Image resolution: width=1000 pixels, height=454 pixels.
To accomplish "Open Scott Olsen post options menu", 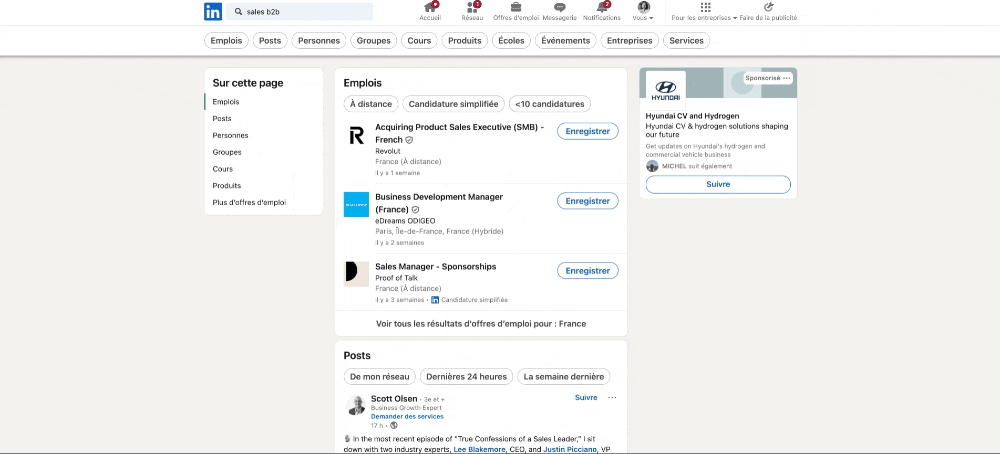I will pos(612,397).
